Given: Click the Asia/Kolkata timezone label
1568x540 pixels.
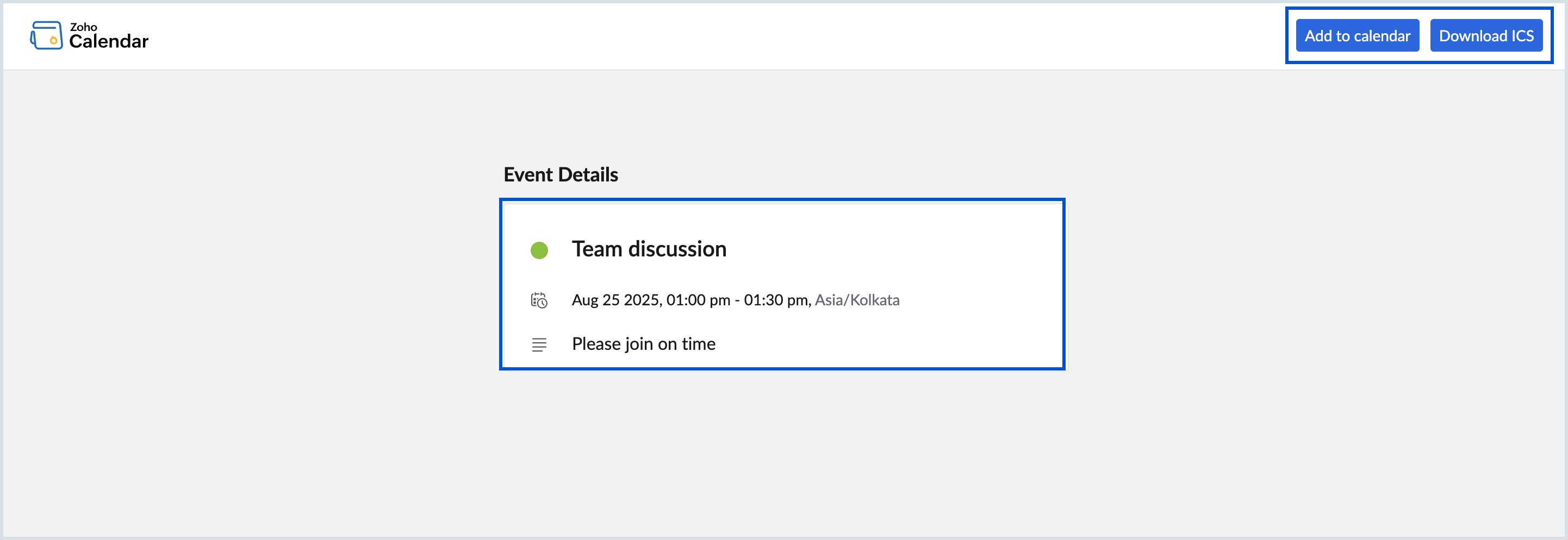Looking at the screenshot, I should click(x=856, y=300).
